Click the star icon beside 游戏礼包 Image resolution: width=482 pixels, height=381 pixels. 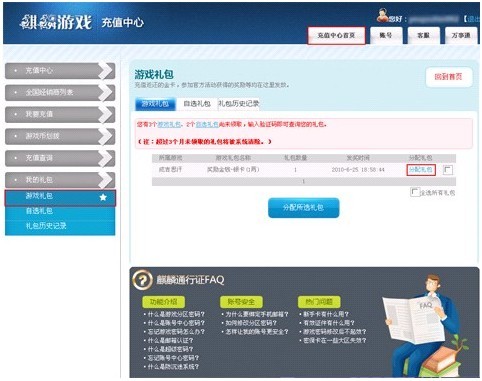click(x=103, y=197)
